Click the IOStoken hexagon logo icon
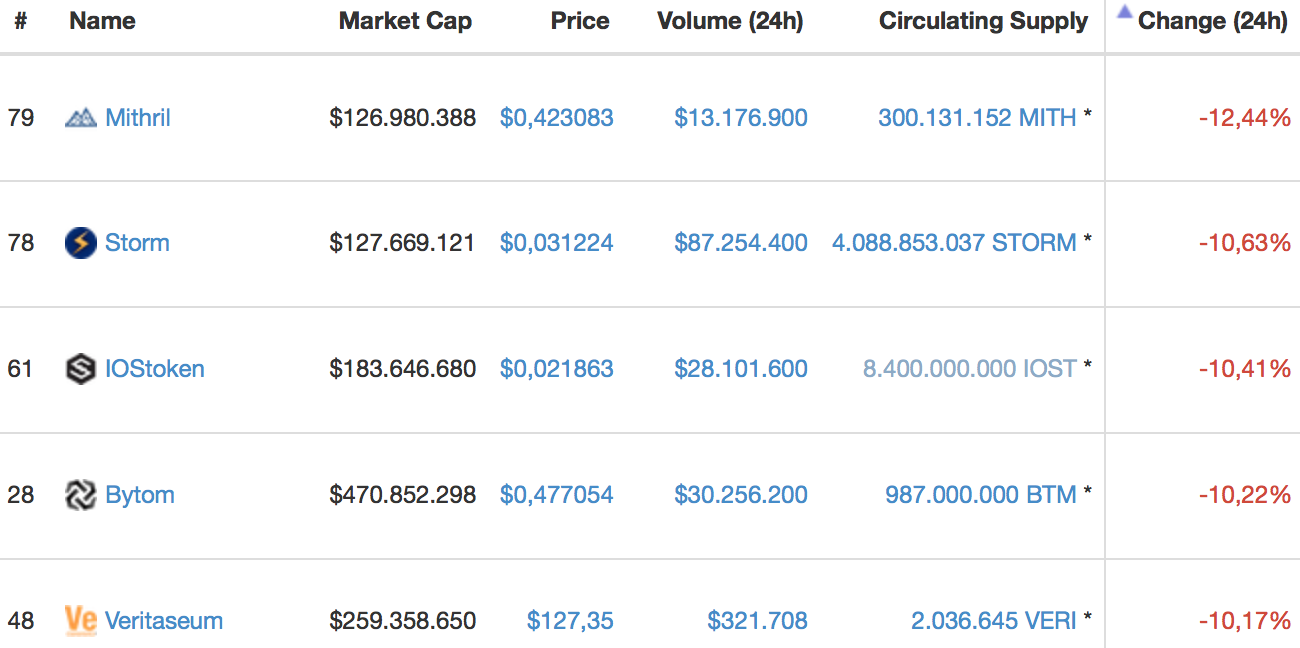 tap(80, 369)
